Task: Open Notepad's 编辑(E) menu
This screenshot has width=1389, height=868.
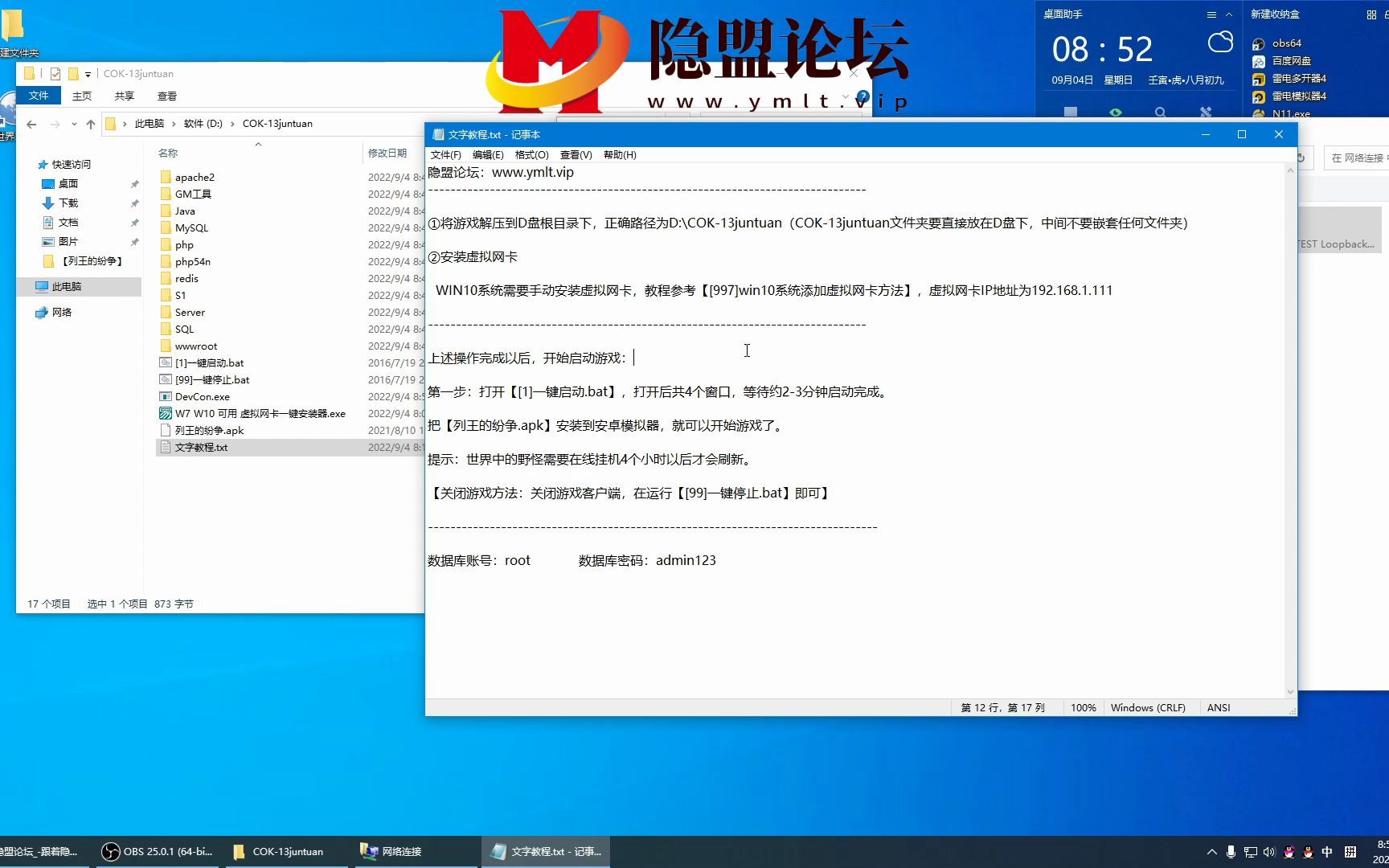Action: tap(488, 155)
